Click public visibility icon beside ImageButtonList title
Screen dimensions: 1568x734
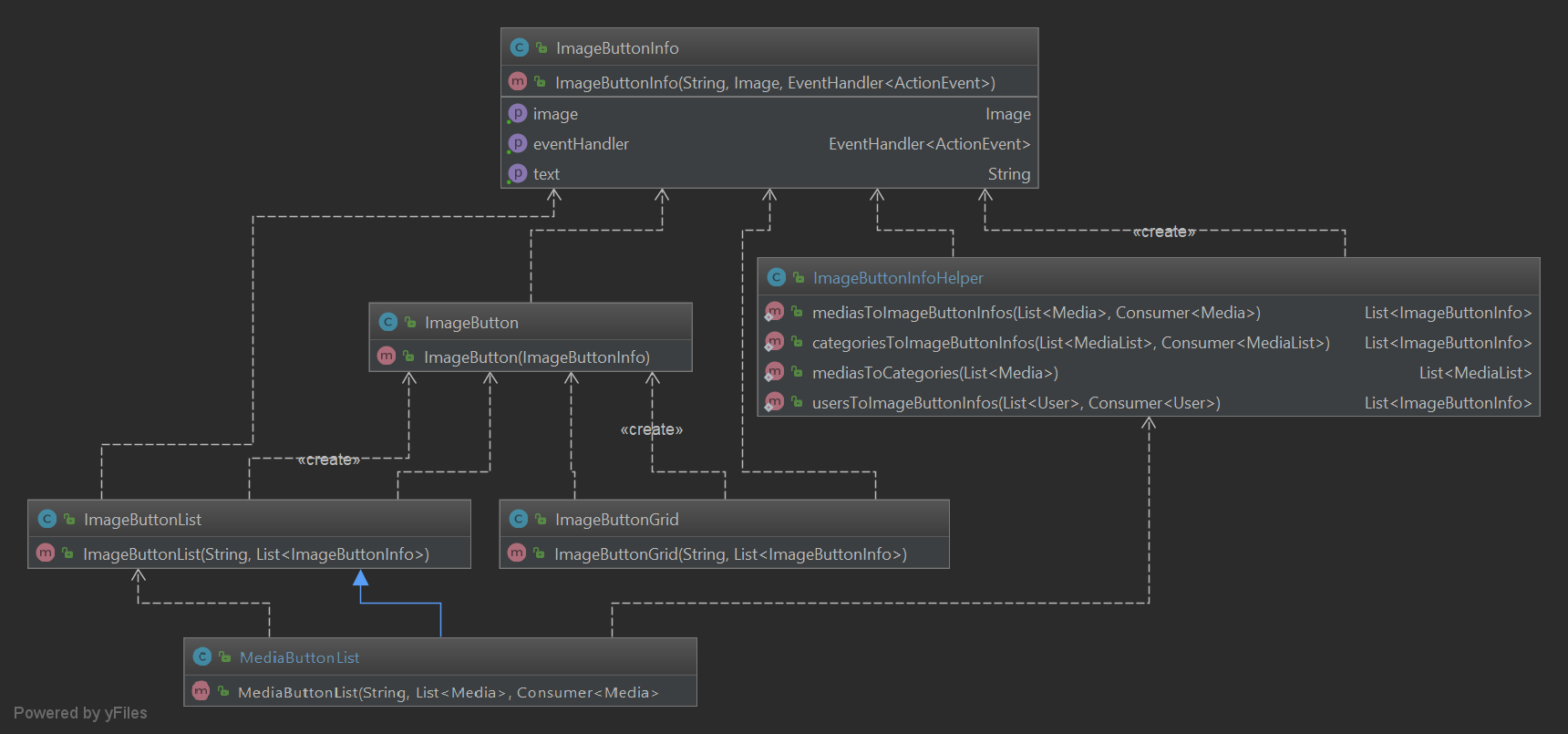coord(69,519)
